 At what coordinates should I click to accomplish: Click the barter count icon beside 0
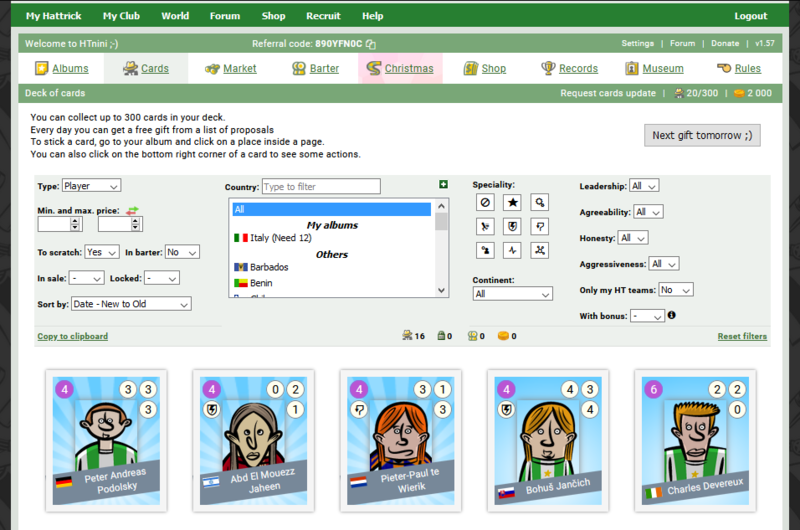472,336
